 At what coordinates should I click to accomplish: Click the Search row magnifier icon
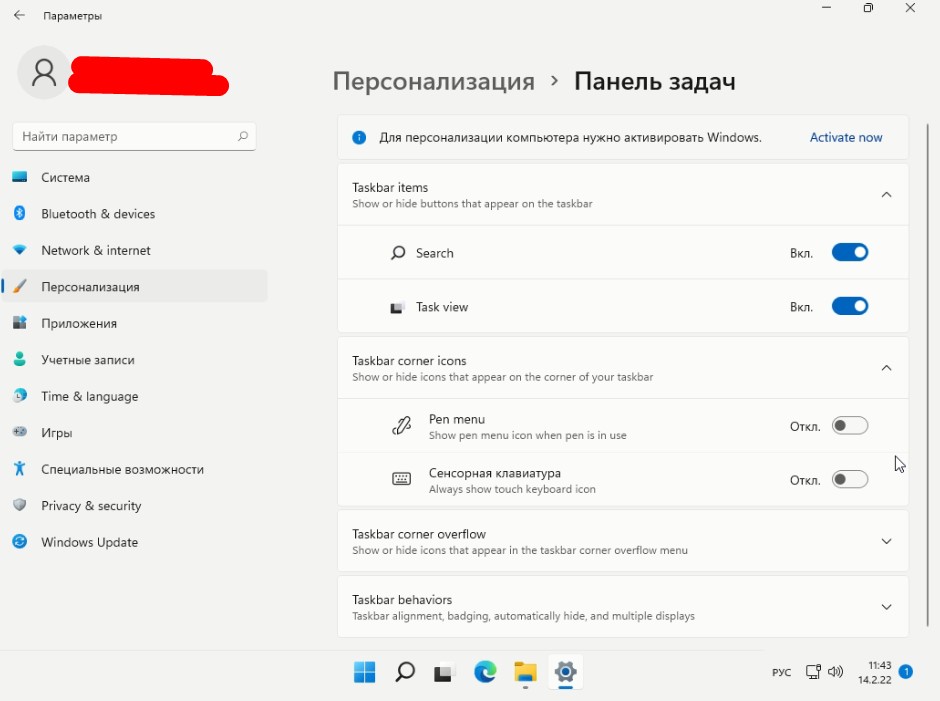(x=398, y=252)
